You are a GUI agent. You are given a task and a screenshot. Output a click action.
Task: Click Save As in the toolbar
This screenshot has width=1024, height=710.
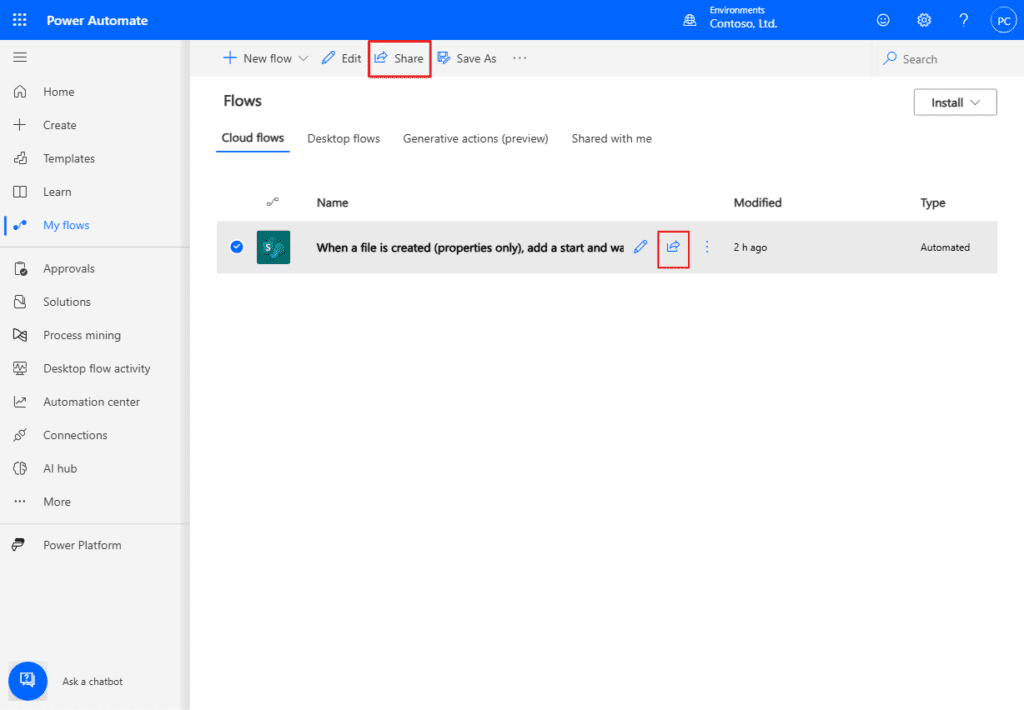[x=467, y=58]
